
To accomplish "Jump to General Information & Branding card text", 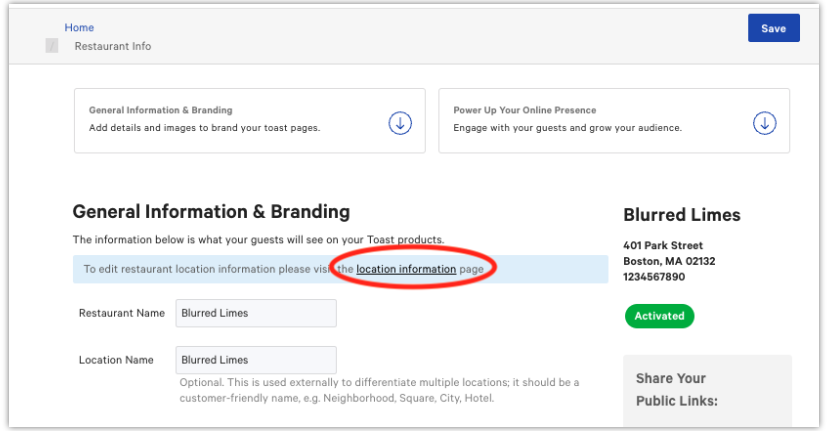I will click(x=204, y=119).
